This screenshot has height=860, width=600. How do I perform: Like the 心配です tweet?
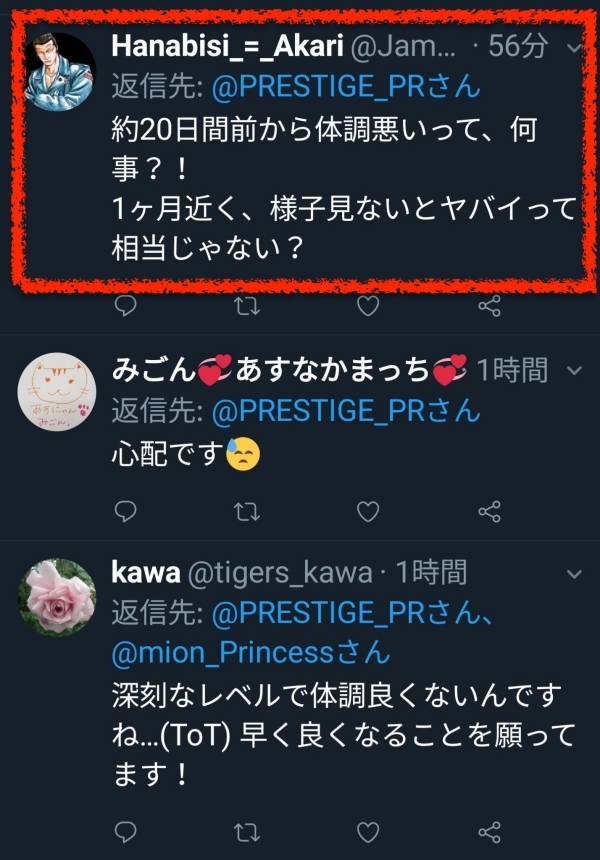pos(368,512)
